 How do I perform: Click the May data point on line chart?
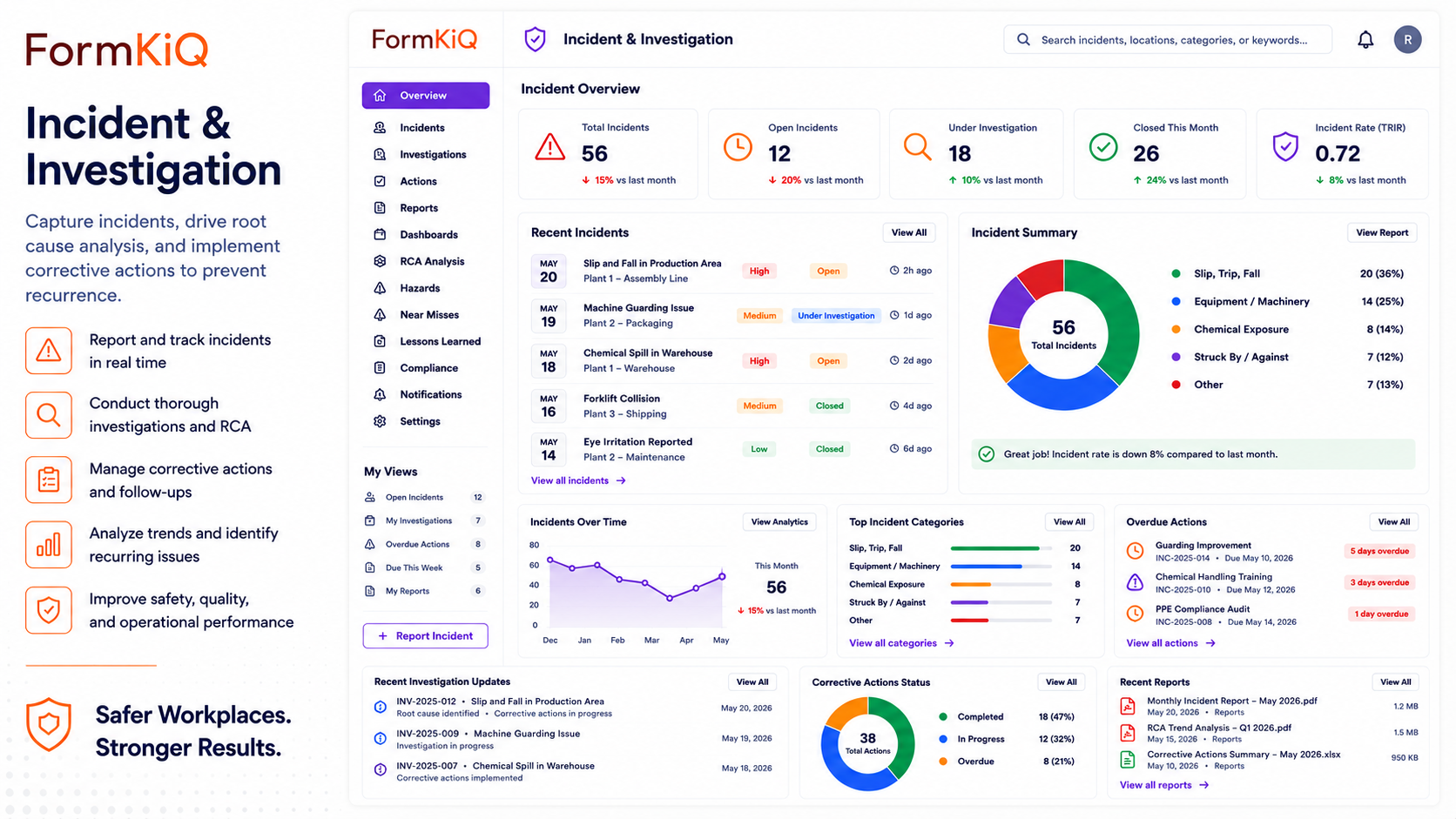723,576
